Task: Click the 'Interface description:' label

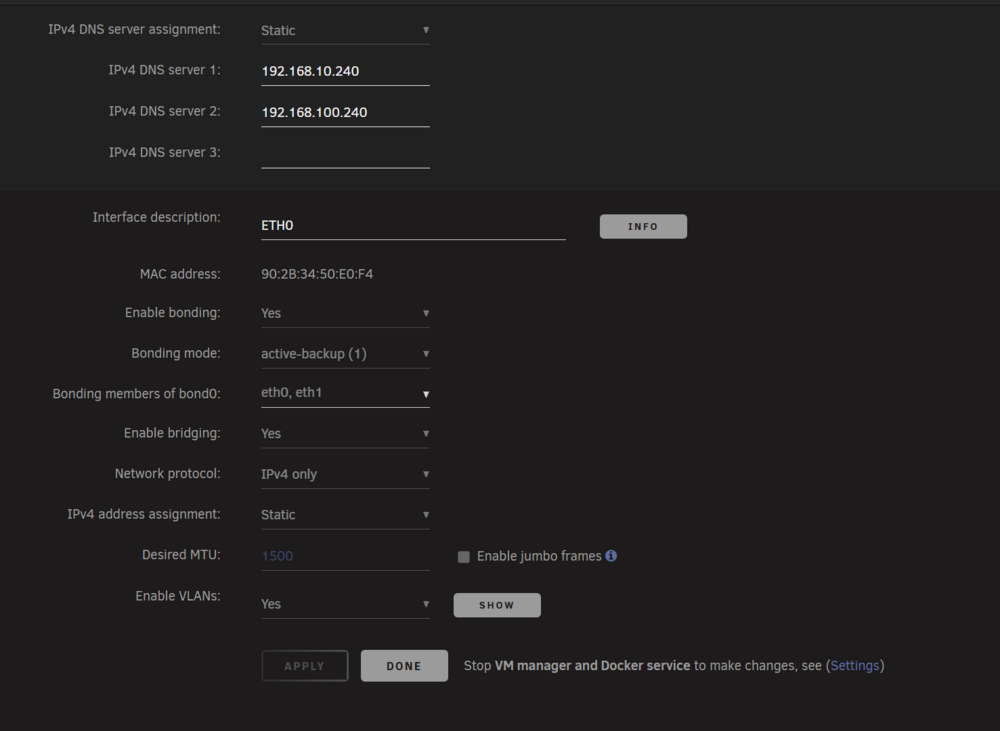Action: tap(157, 218)
